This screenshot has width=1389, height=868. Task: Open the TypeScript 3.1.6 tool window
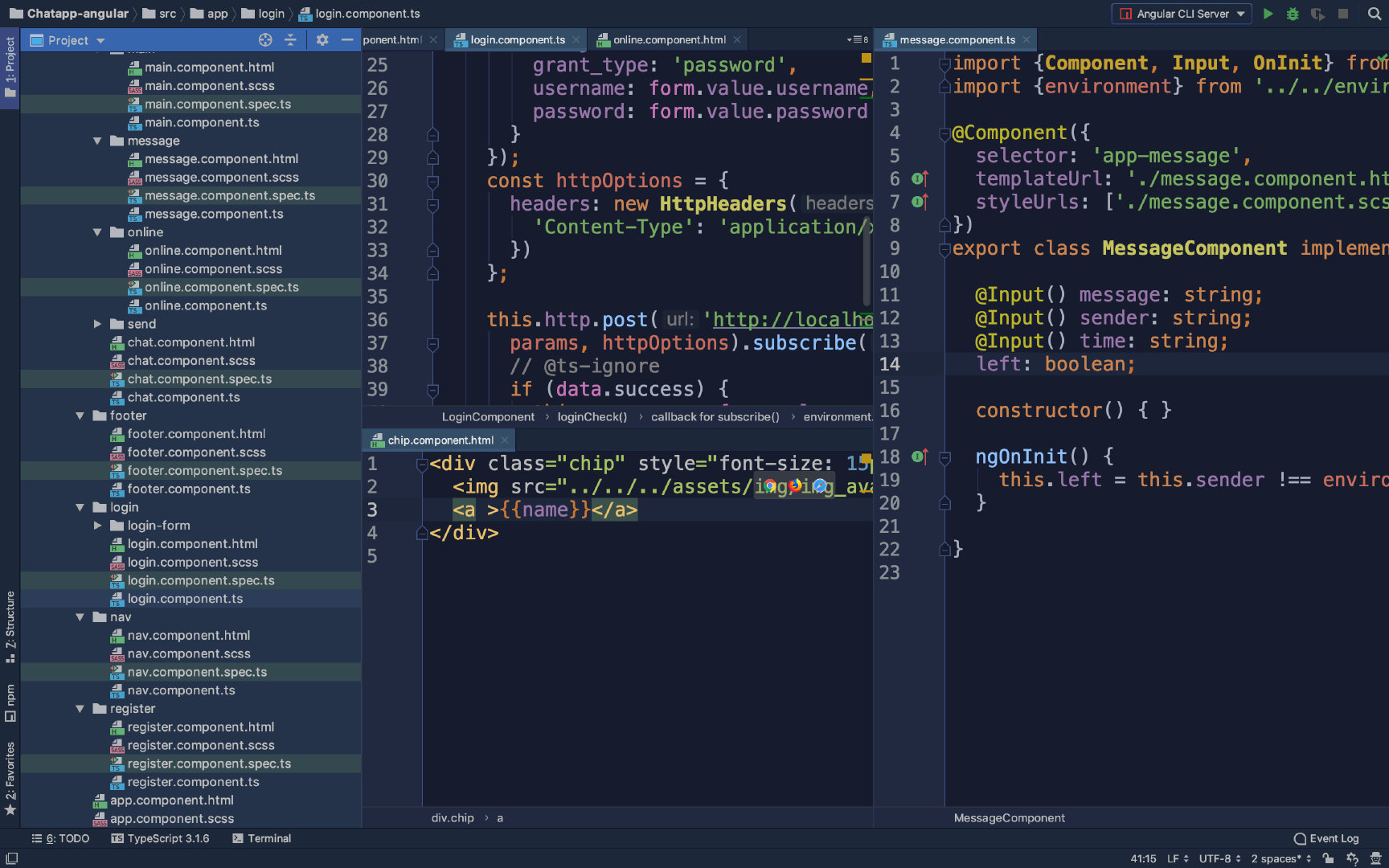point(160,838)
